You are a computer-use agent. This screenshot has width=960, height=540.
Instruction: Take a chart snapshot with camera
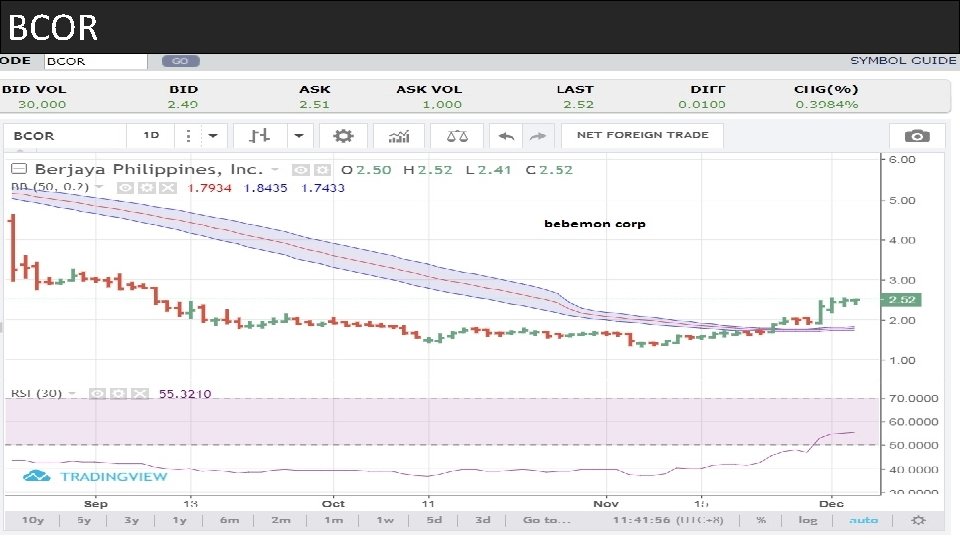(x=917, y=136)
